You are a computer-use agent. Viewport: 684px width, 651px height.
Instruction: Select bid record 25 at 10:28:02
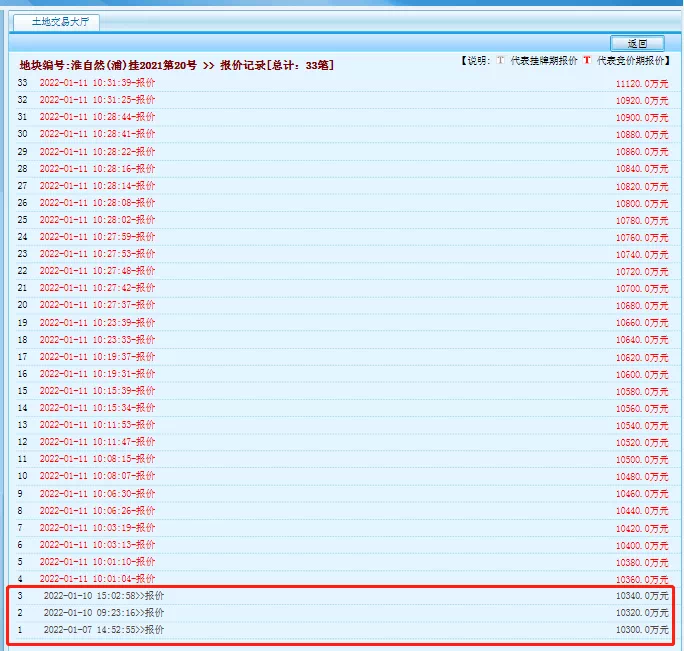point(97,220)
